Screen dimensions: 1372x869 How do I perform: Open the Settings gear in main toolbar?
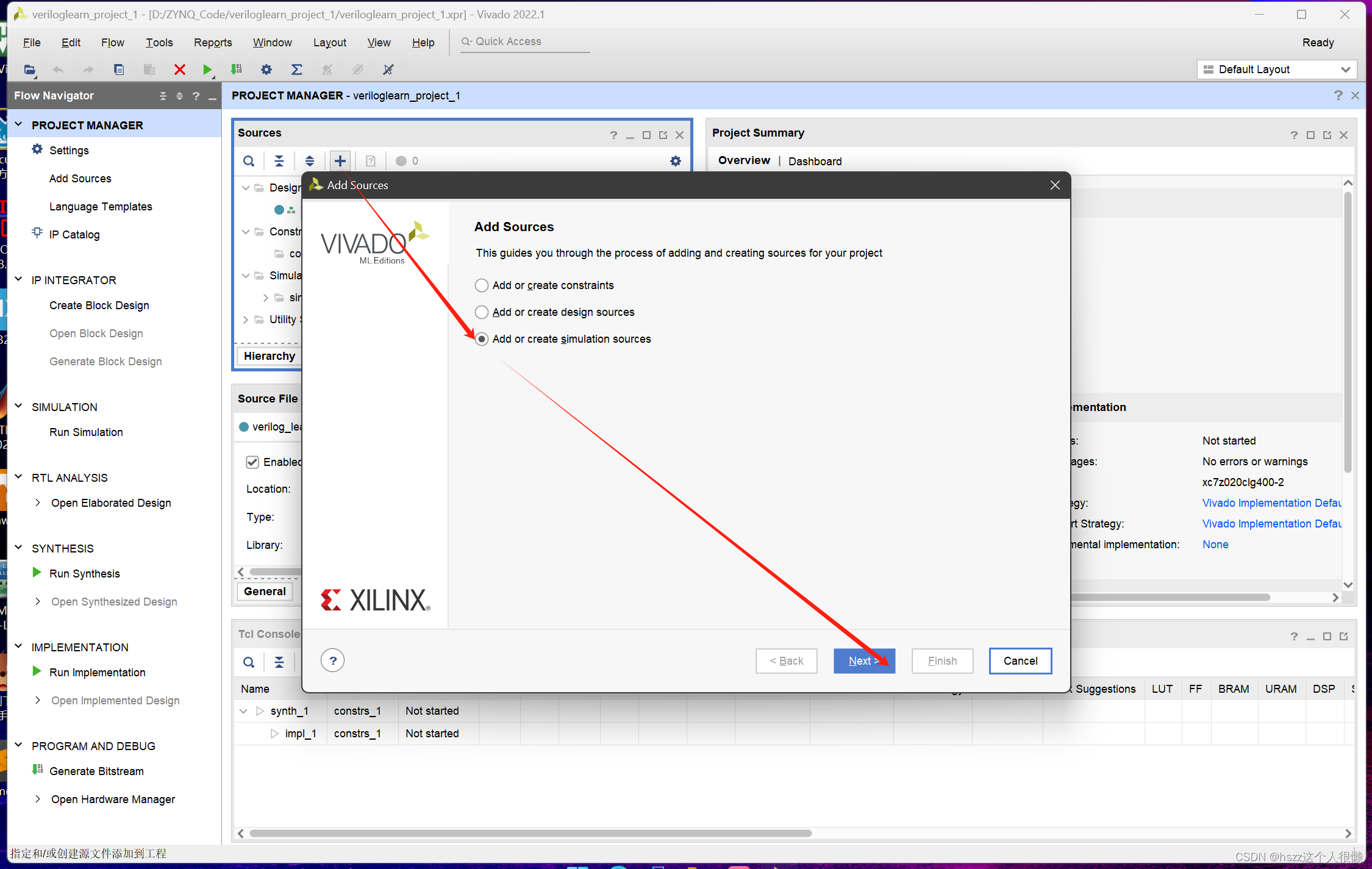coord(266,70)
